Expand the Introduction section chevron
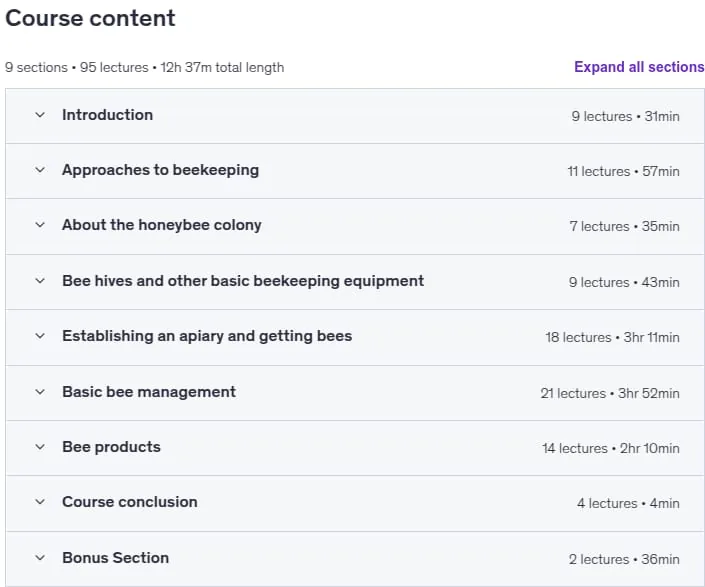The image size is (705, 587). point(40,115)
